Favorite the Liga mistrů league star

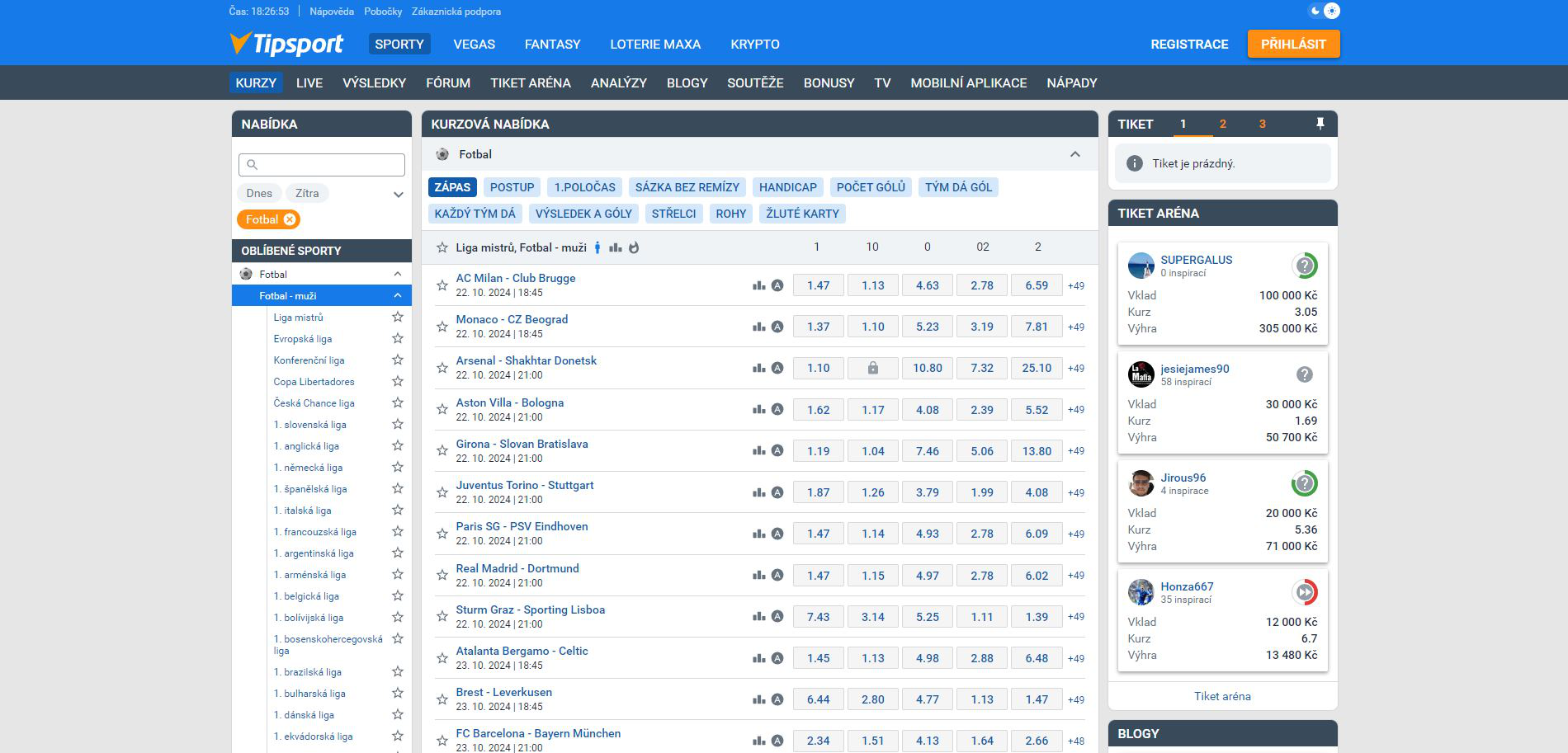pyautogui.click(x=398, y=317)
